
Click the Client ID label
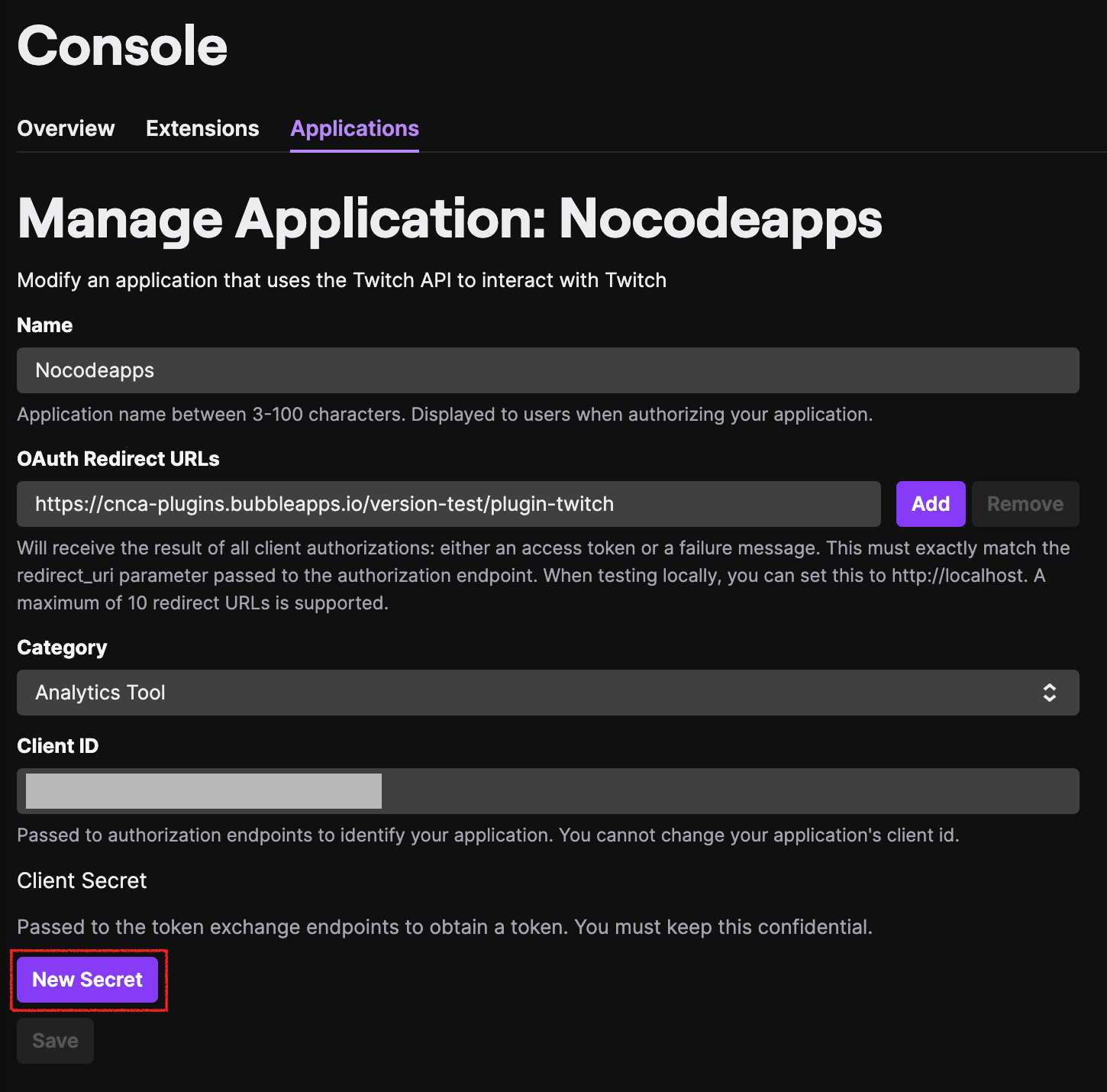pyautogui.click(x=58, y=746)
